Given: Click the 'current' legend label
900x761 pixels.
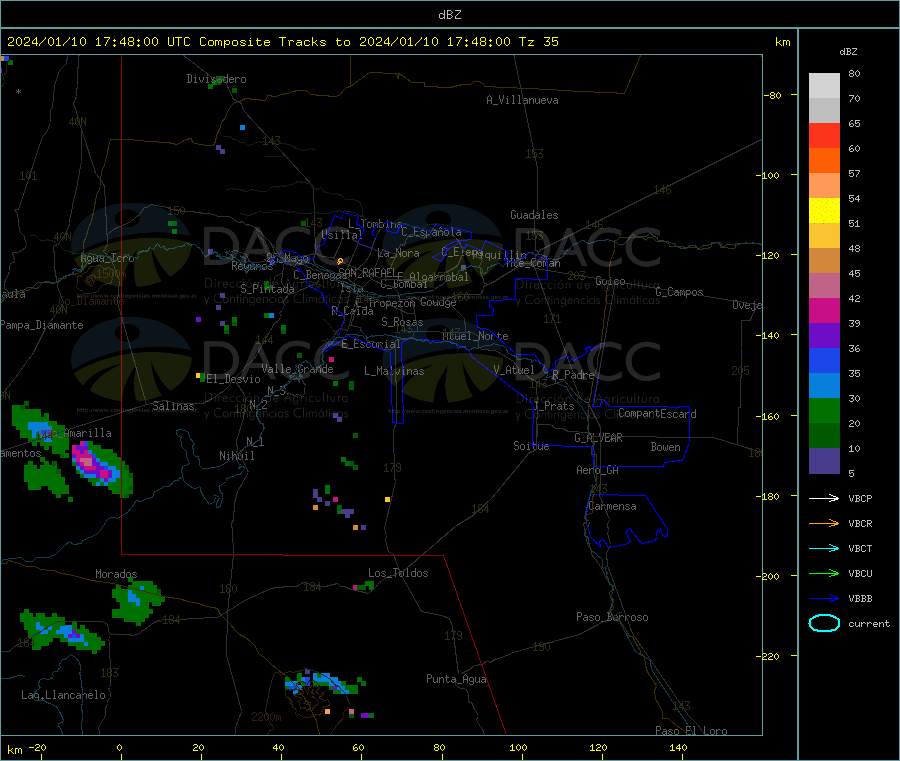Looking at the screenshot, I should (869, 623).
